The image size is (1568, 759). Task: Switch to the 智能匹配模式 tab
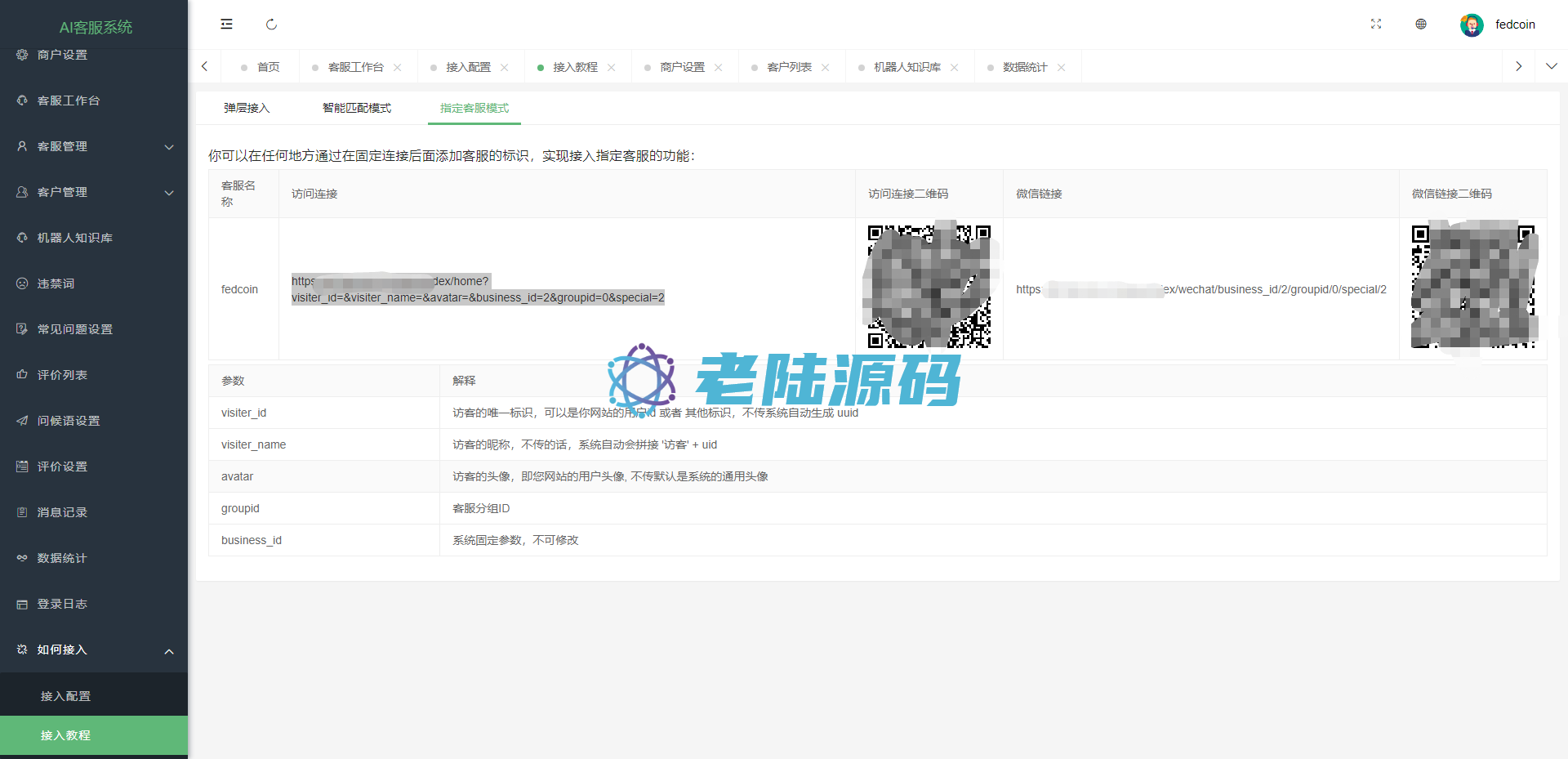tap(357, 108)
